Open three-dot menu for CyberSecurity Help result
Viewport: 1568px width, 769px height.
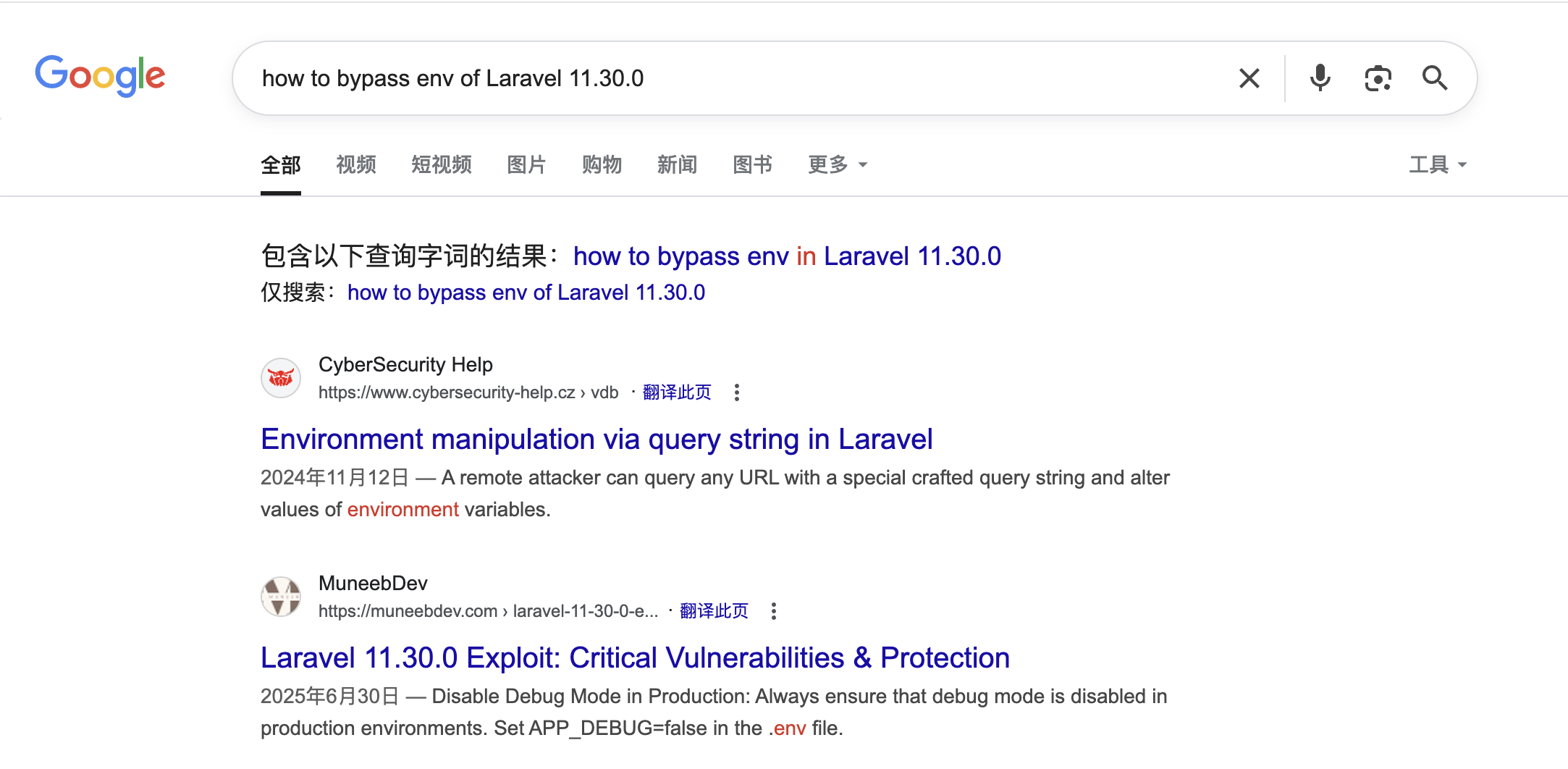click(737, 392)
